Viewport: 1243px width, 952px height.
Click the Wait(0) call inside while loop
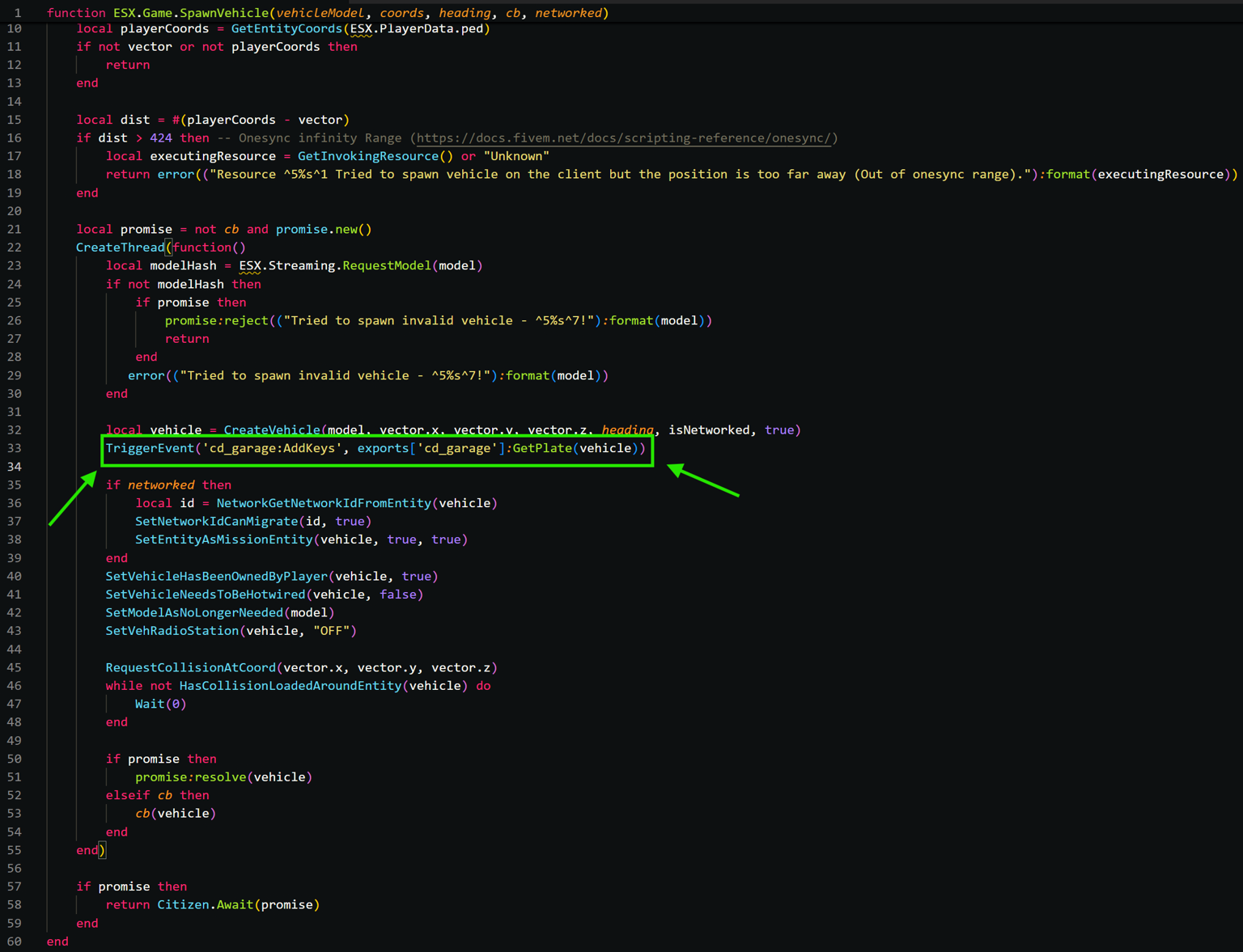tap(160, 704)
